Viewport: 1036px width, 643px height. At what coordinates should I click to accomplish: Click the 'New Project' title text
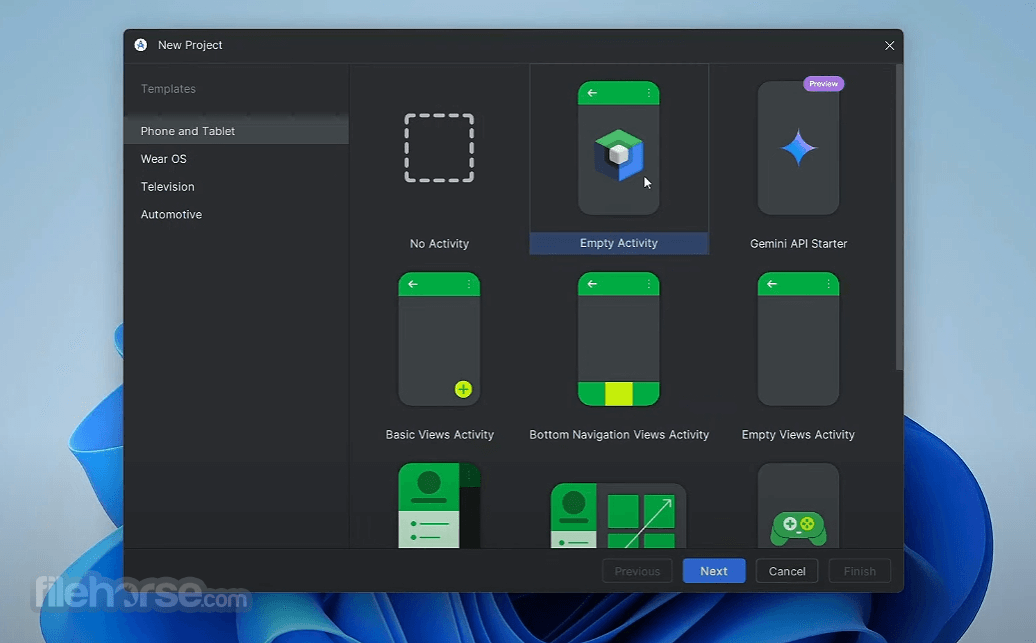tap(190, 45)
